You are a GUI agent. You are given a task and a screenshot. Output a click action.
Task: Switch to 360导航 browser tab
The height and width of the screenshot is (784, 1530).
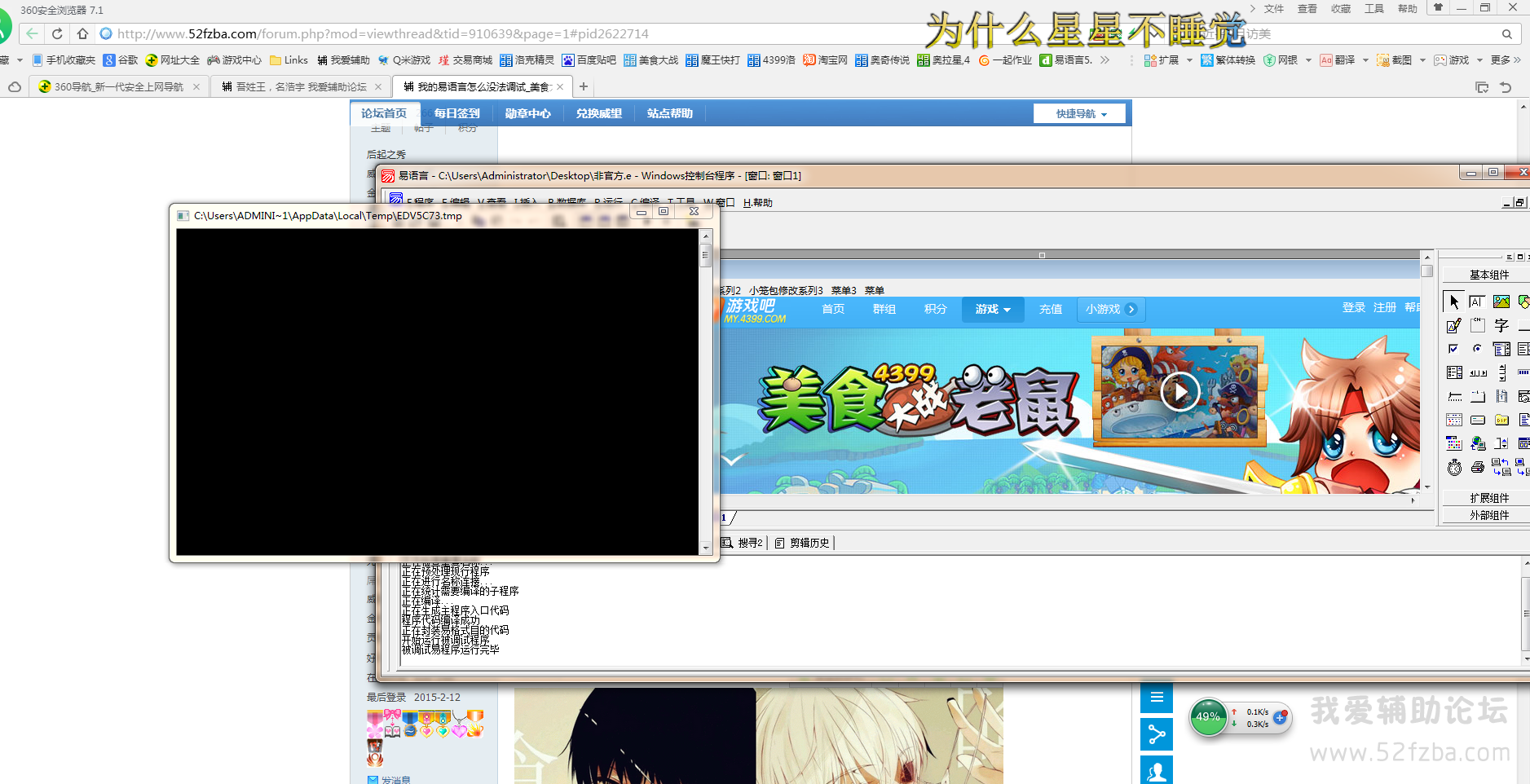tap(119, 87)
